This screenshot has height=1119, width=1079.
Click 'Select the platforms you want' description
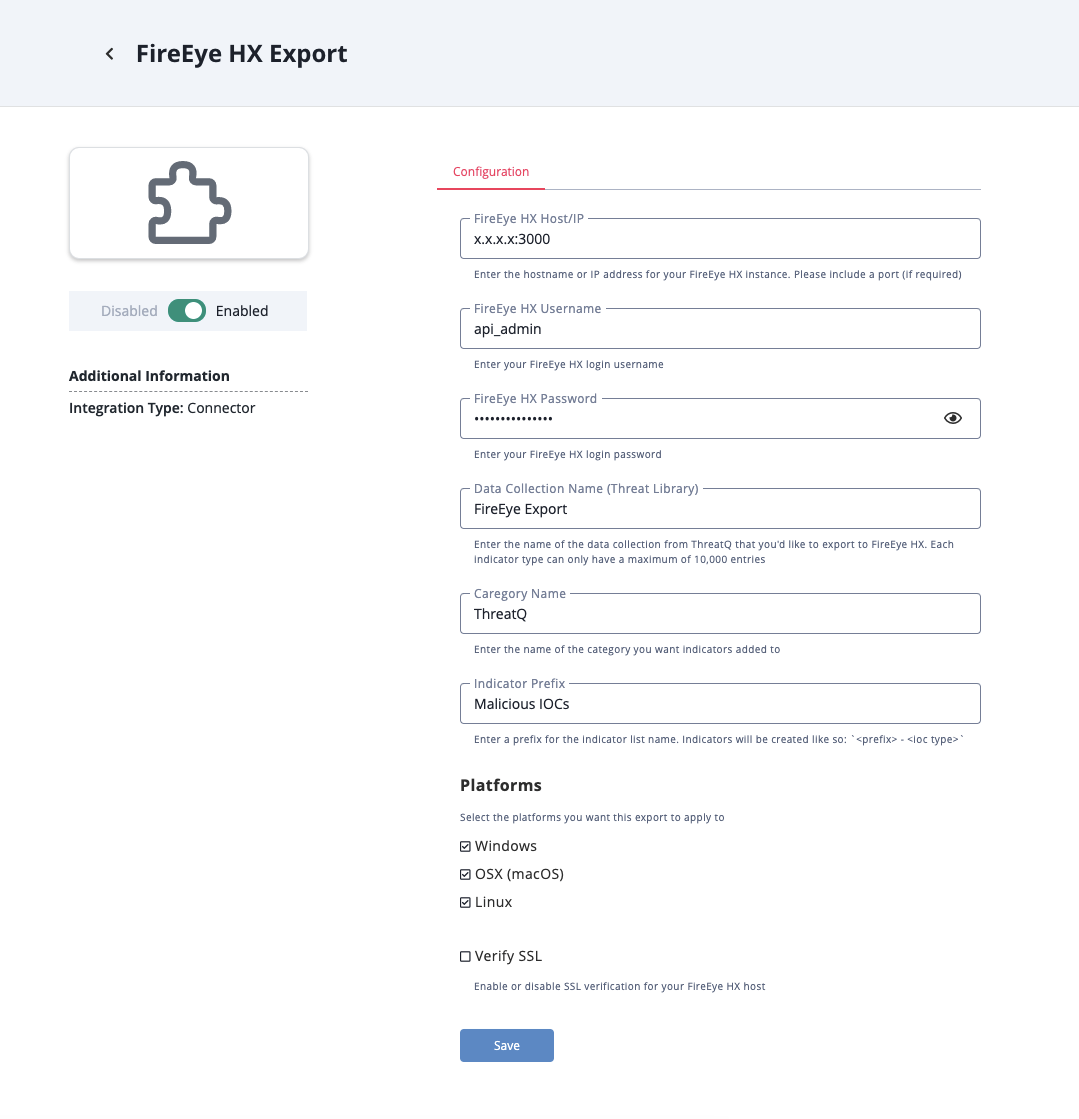[592, 818]
